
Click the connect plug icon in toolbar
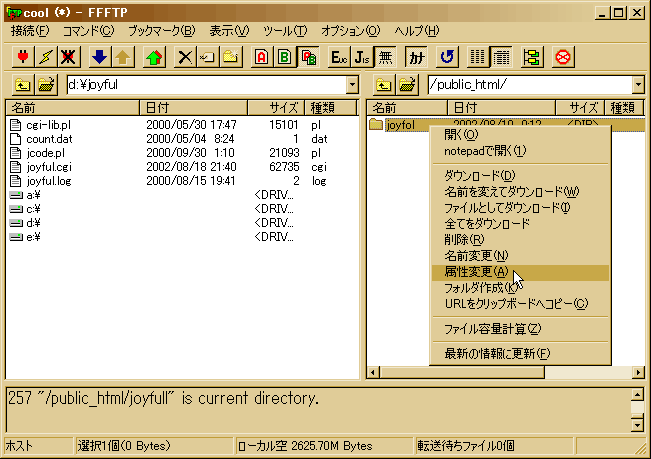pos(21,57)
